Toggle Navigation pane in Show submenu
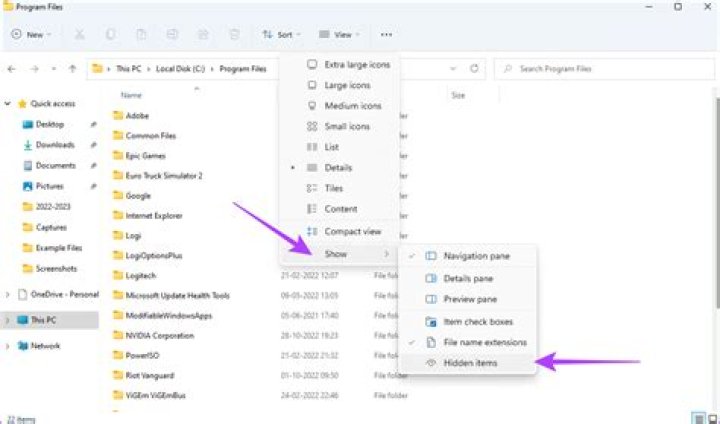The image size is (720, 424). (467, 256)
